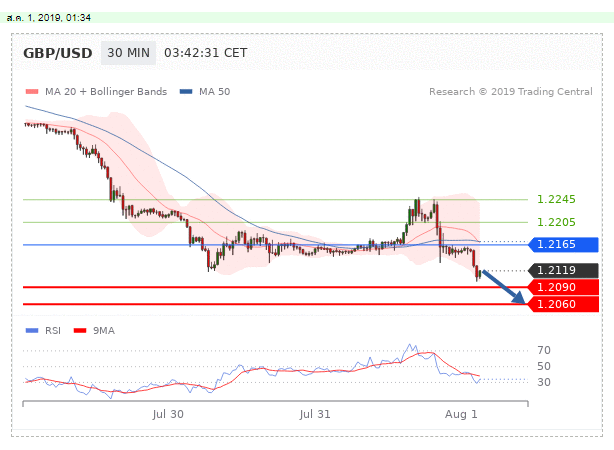Screen dimensions: 614x450
Task: Click the red 1.2060 support price tag
Action: tap(563, 304)
